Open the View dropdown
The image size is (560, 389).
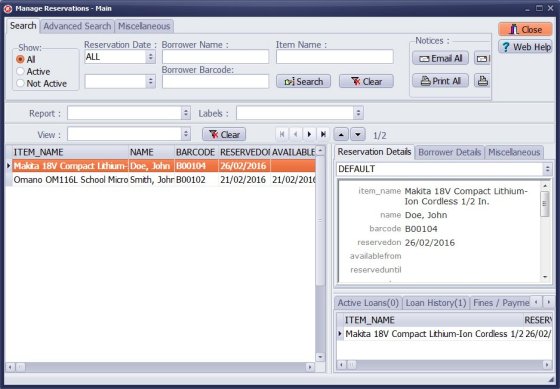point(186,134)
